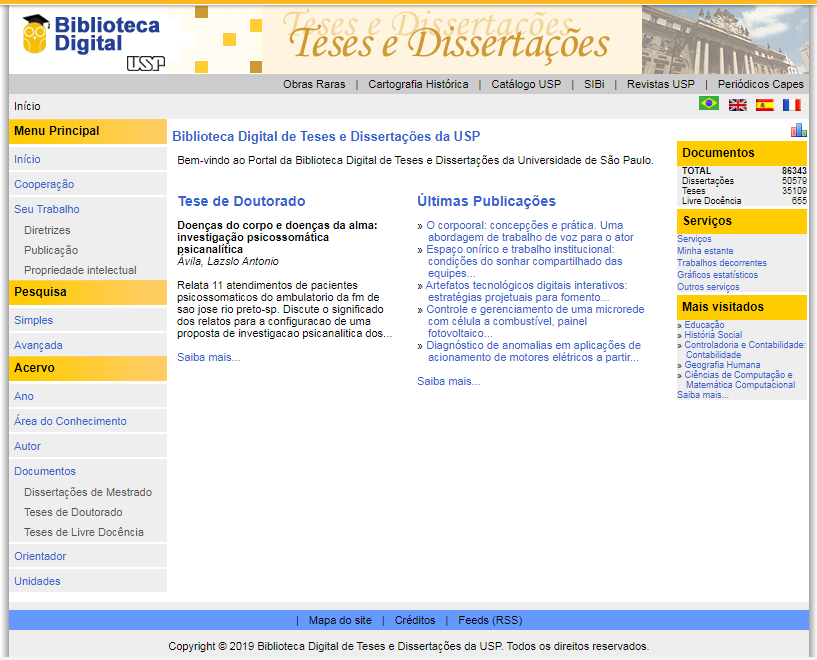
Task: Open Outros serviços
Action: click(x=708, y=287)
